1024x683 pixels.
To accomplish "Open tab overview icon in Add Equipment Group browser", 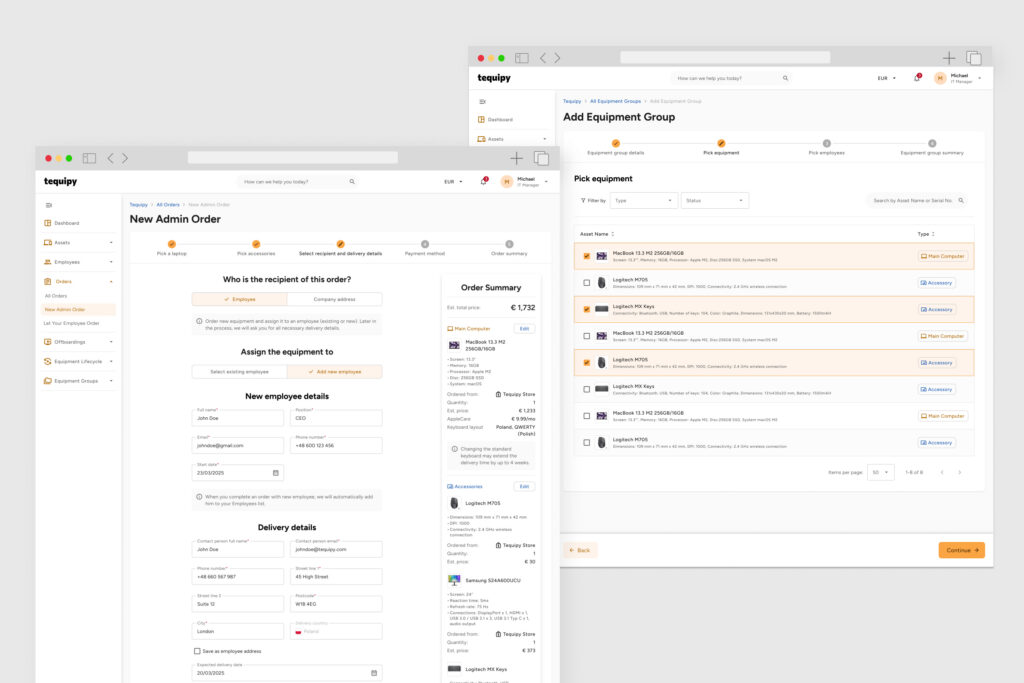I will point(974,58).
